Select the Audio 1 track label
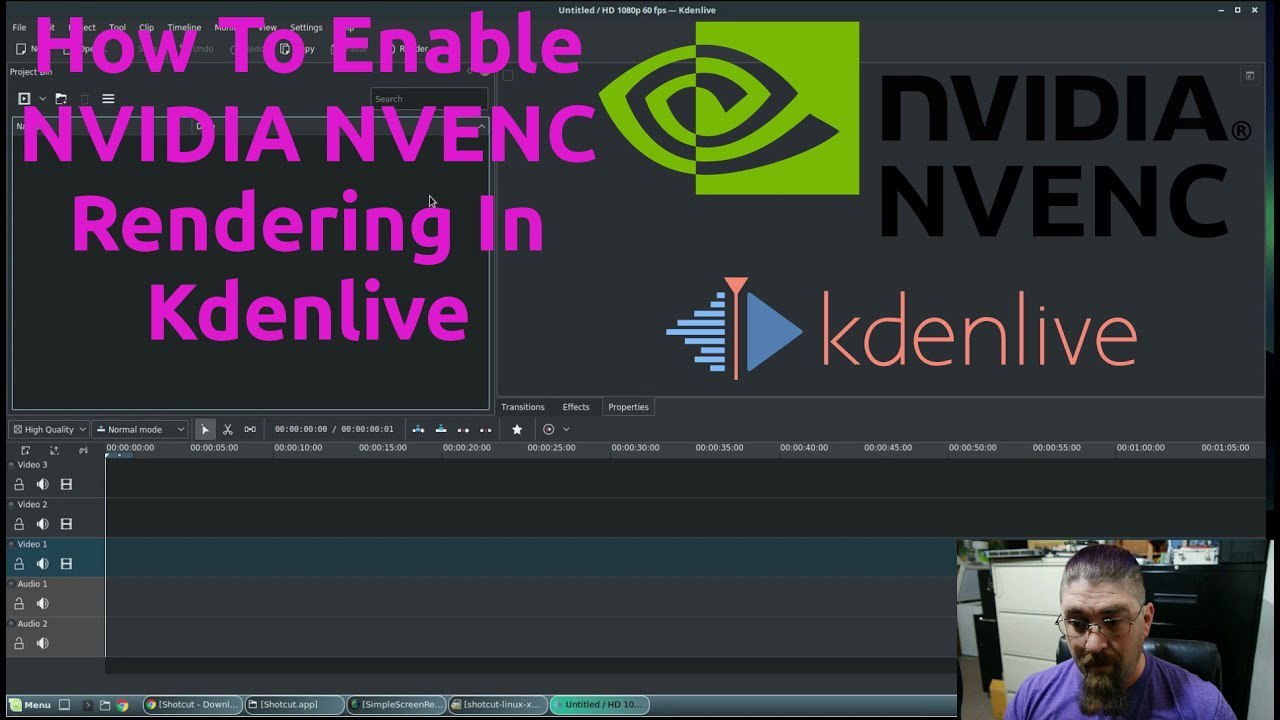Viewport: 1280px width, 720px height. pyautogui.click(x=32, y=584)
